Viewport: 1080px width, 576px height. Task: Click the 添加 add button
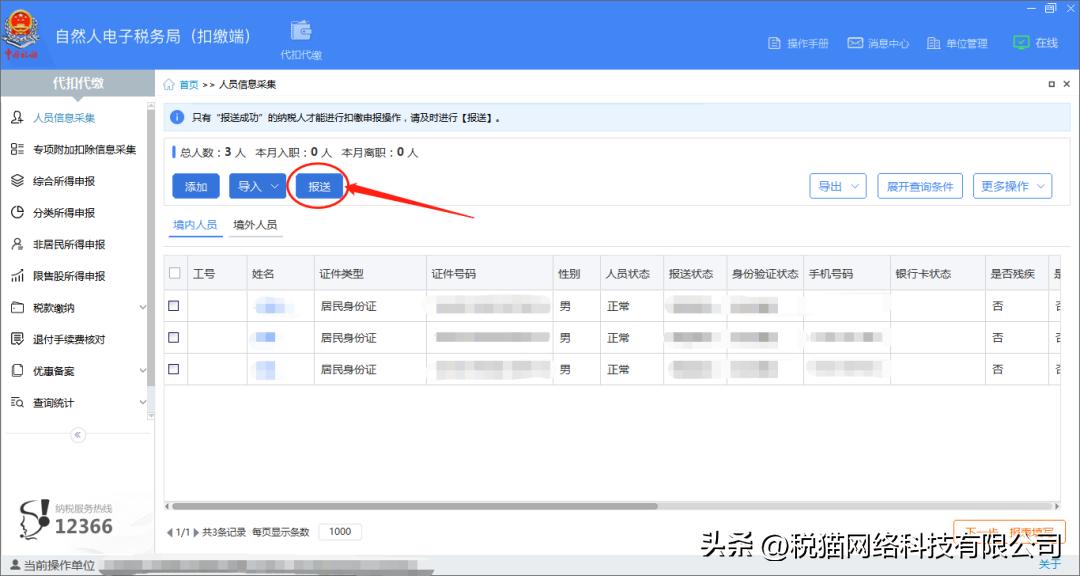tap(195, 186)
